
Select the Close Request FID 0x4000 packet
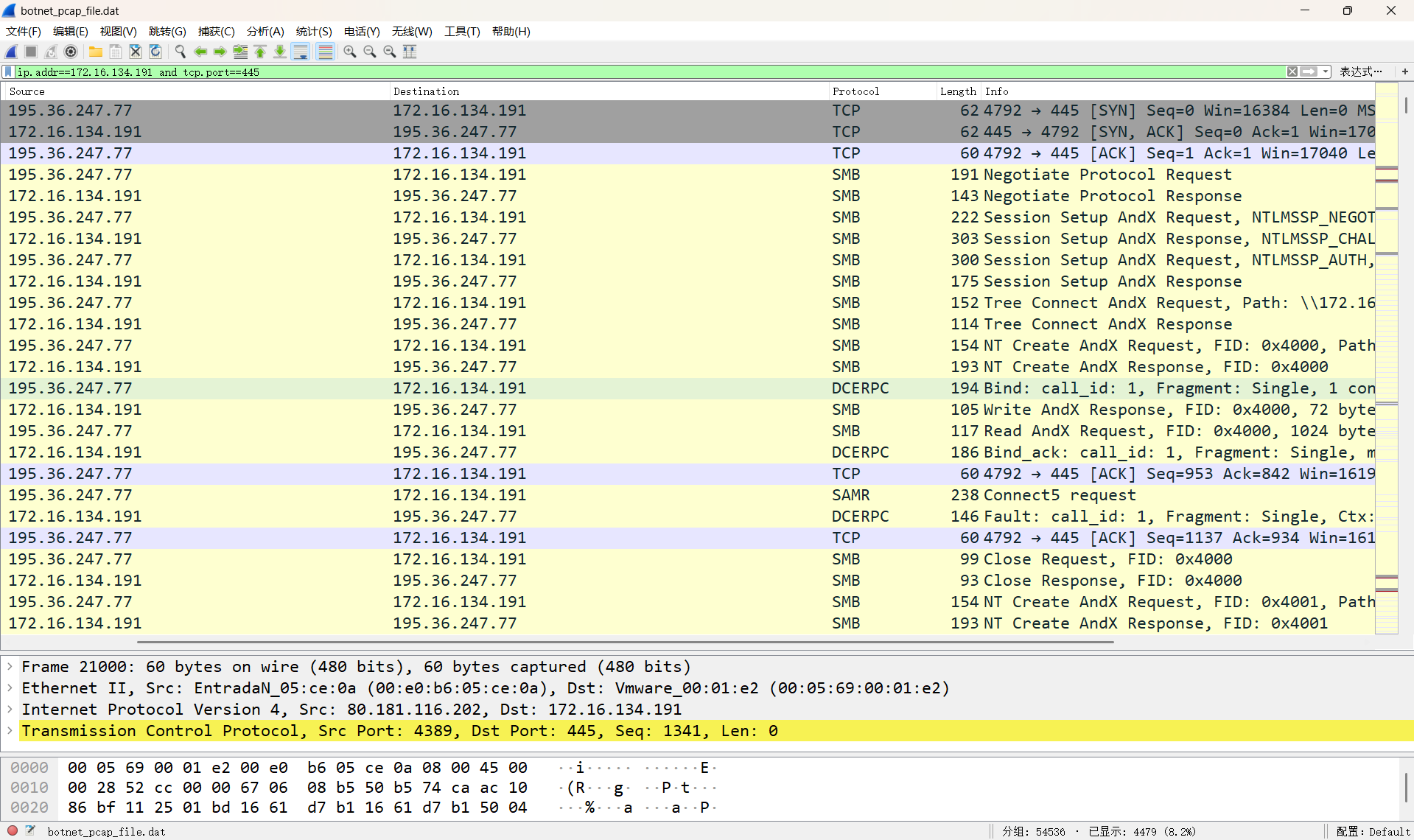(688, 559)
